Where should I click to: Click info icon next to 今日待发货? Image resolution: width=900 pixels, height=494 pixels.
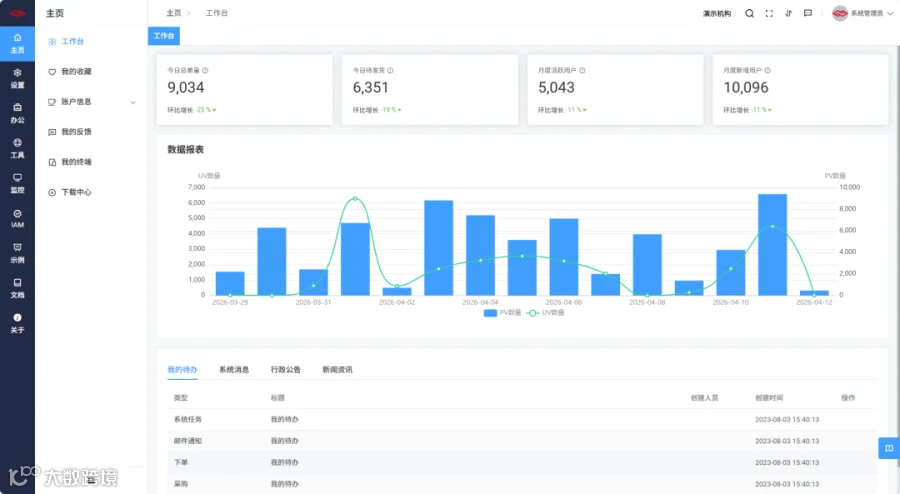click(390, 70)
